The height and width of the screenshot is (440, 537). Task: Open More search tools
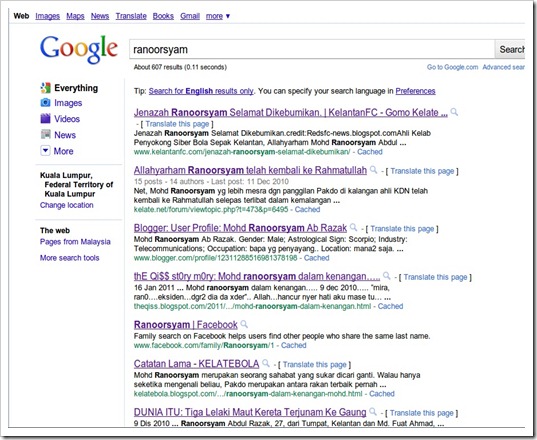tap(70, 258)
